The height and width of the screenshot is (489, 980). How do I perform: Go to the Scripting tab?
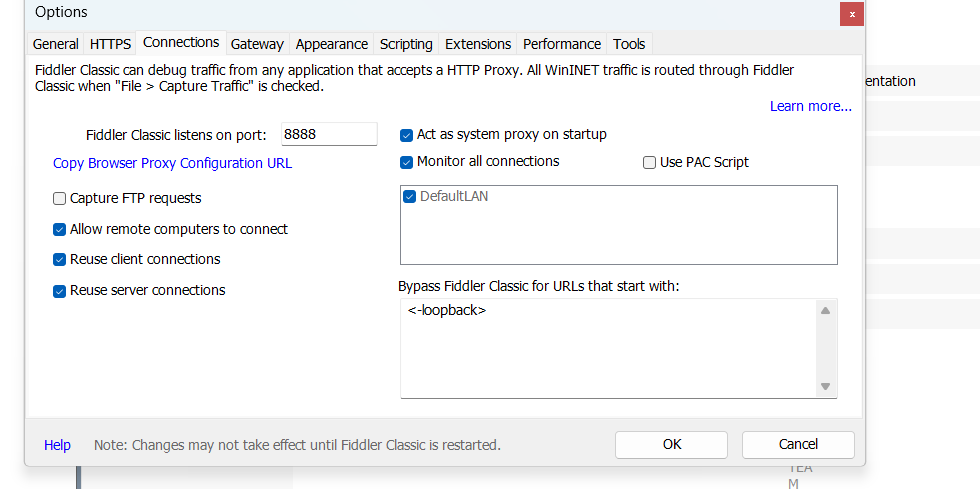[406, 44]
